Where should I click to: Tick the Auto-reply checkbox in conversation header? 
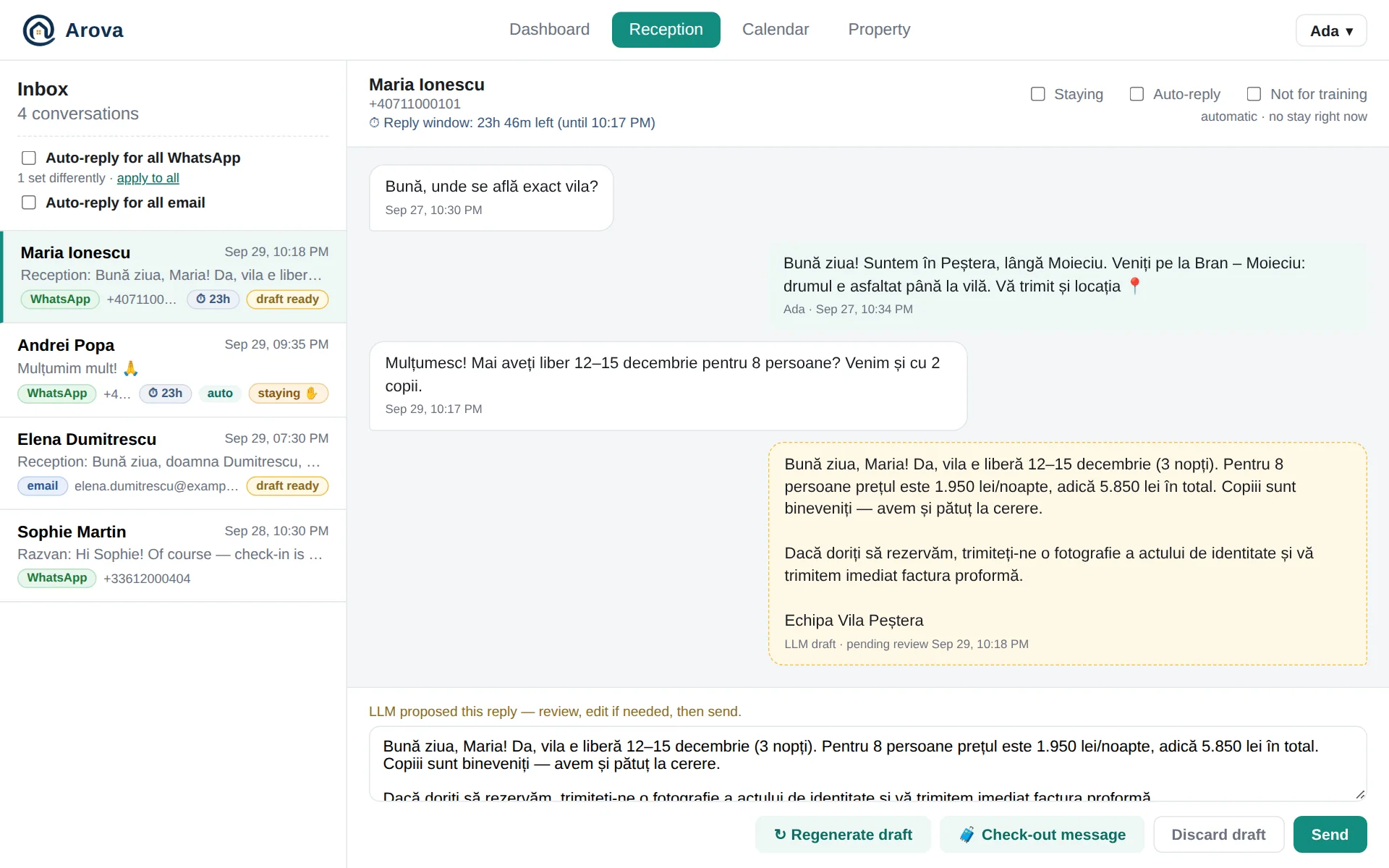pyautogui.click(x=1137, y=94)
